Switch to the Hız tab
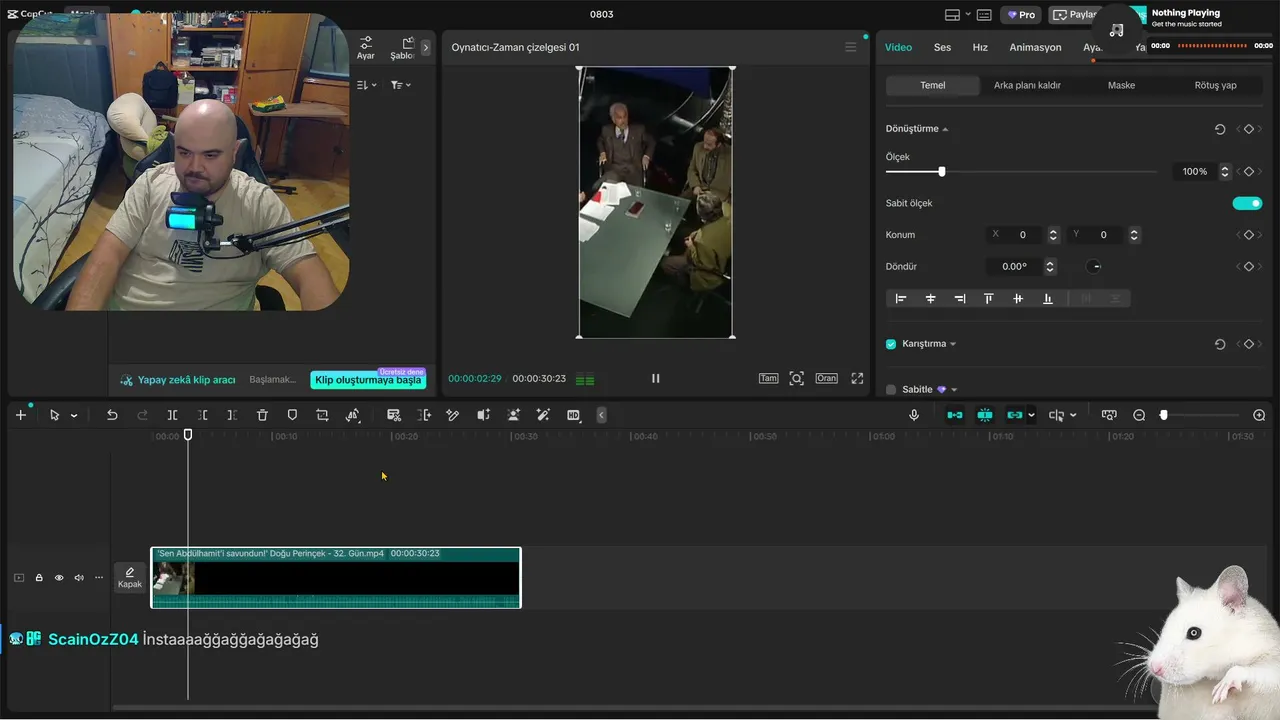1280x720 pixels. tap(980, 47)
